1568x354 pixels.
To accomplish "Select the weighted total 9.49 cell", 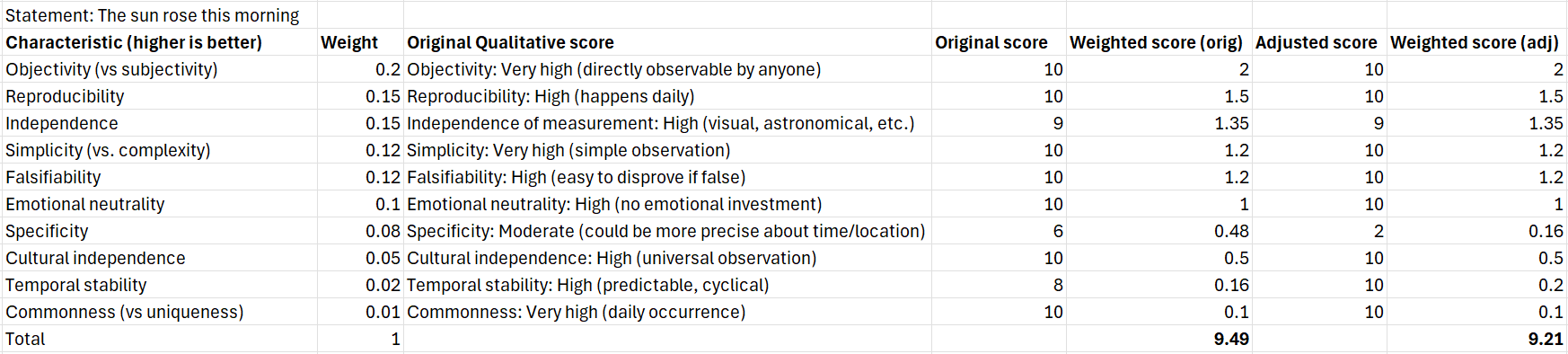I will click(1159, 339).
